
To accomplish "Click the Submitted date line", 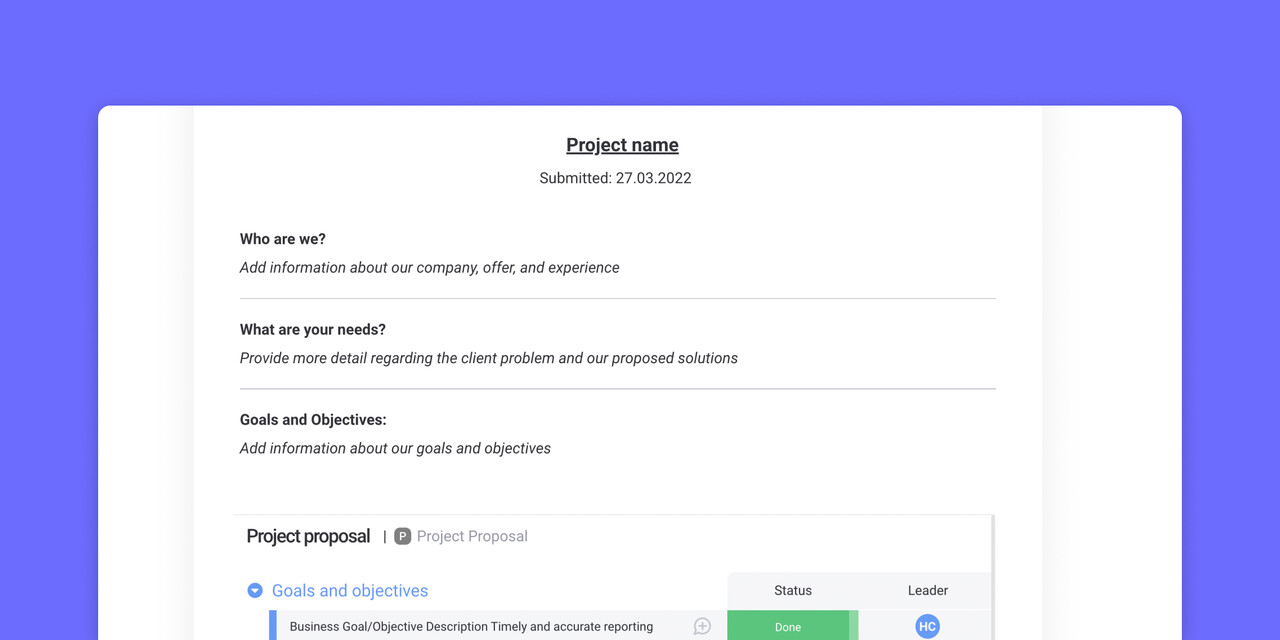I will [x=615, y=178].
